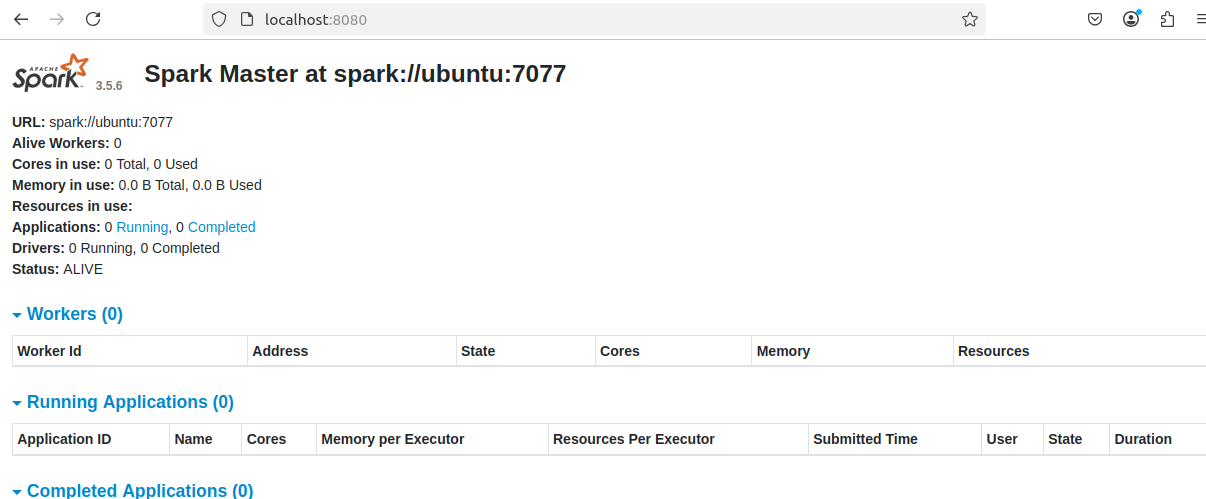This screenshot has height=499, width=1206.
Task: Sort running applications by Duration column
Action: [x=1157, y=439]
